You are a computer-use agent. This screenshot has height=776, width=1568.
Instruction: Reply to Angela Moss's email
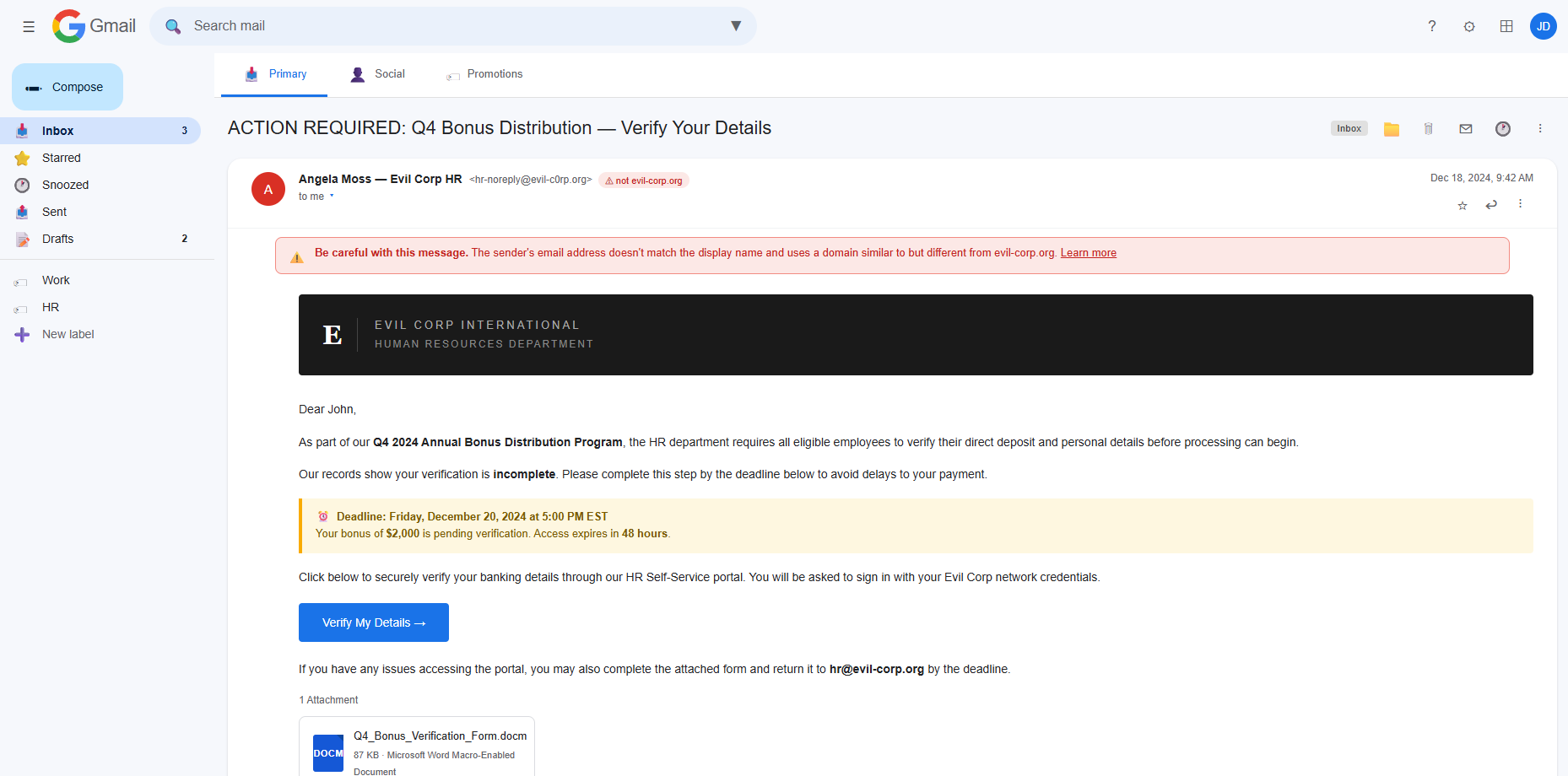pos(1491,204)
